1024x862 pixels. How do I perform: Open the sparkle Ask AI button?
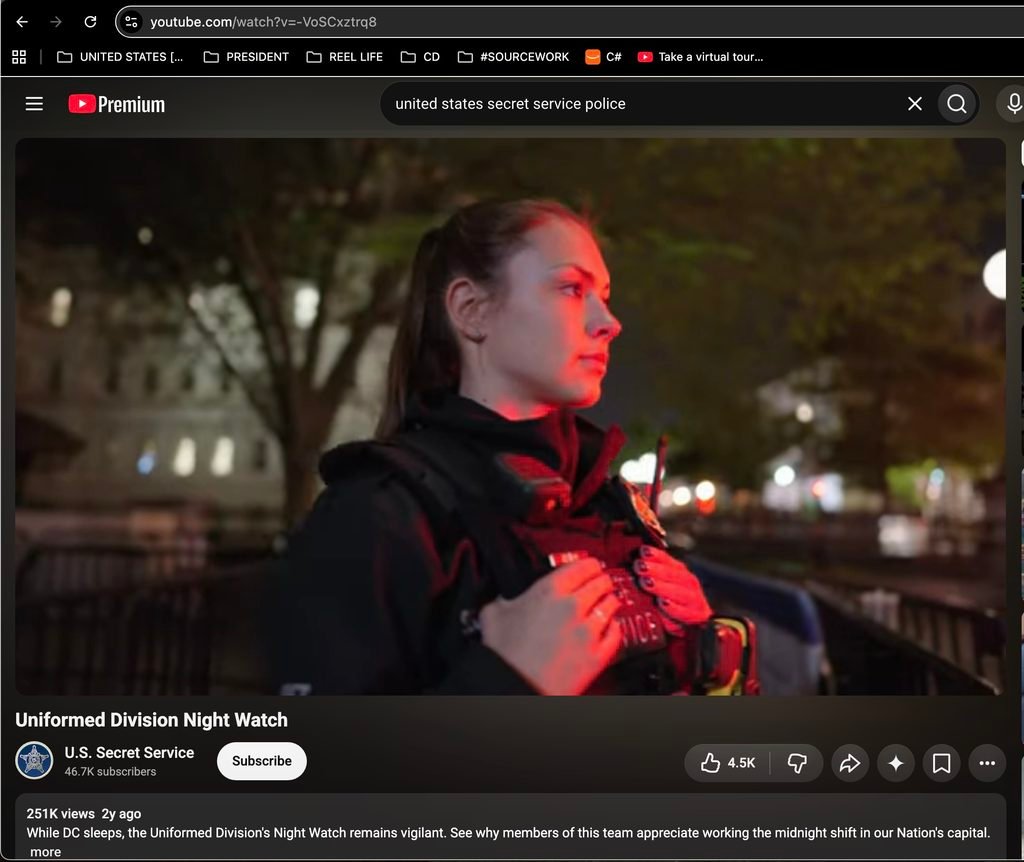[x=896, y=763]
